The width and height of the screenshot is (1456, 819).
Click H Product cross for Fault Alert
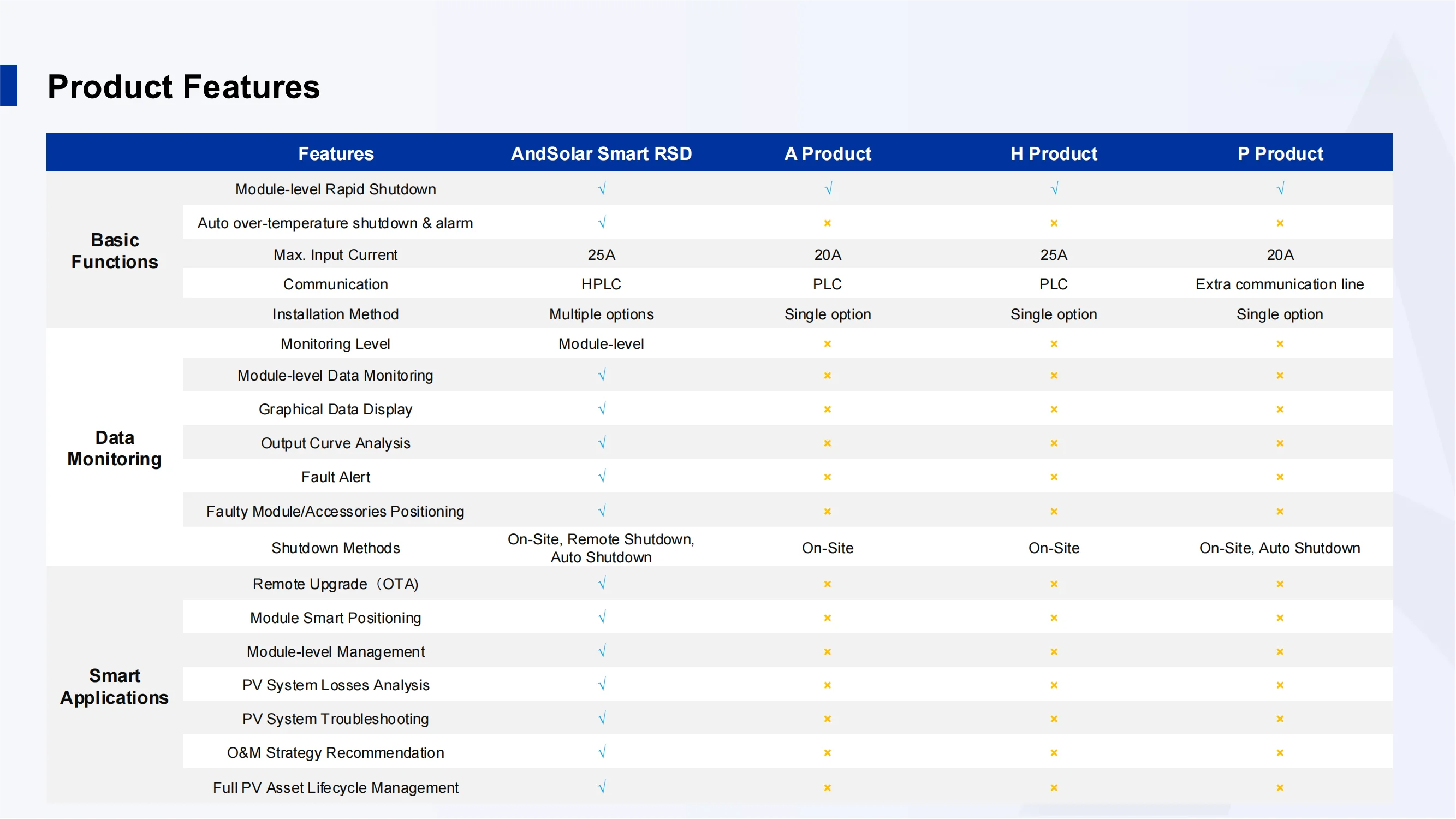pos(1054,477)
